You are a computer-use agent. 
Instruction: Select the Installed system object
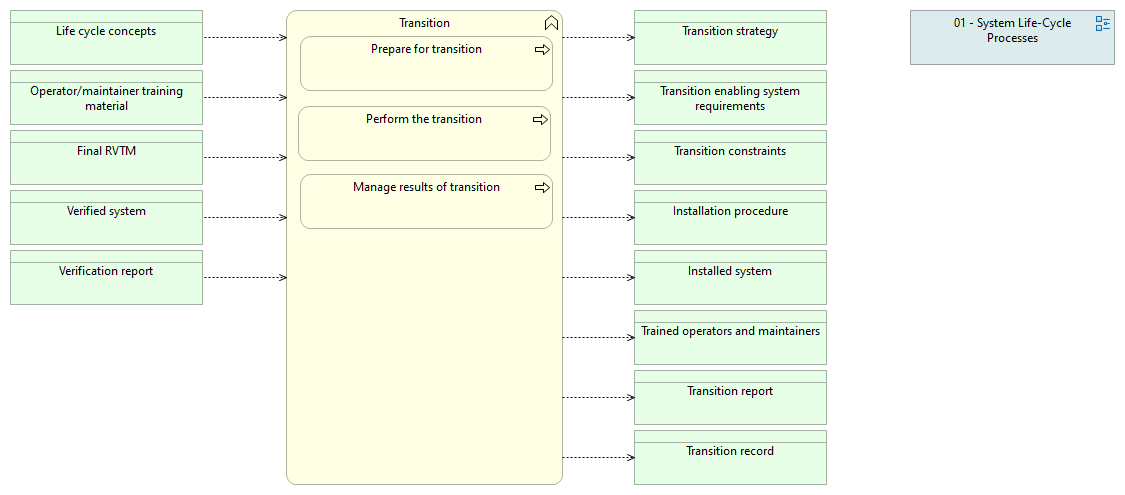730,278
